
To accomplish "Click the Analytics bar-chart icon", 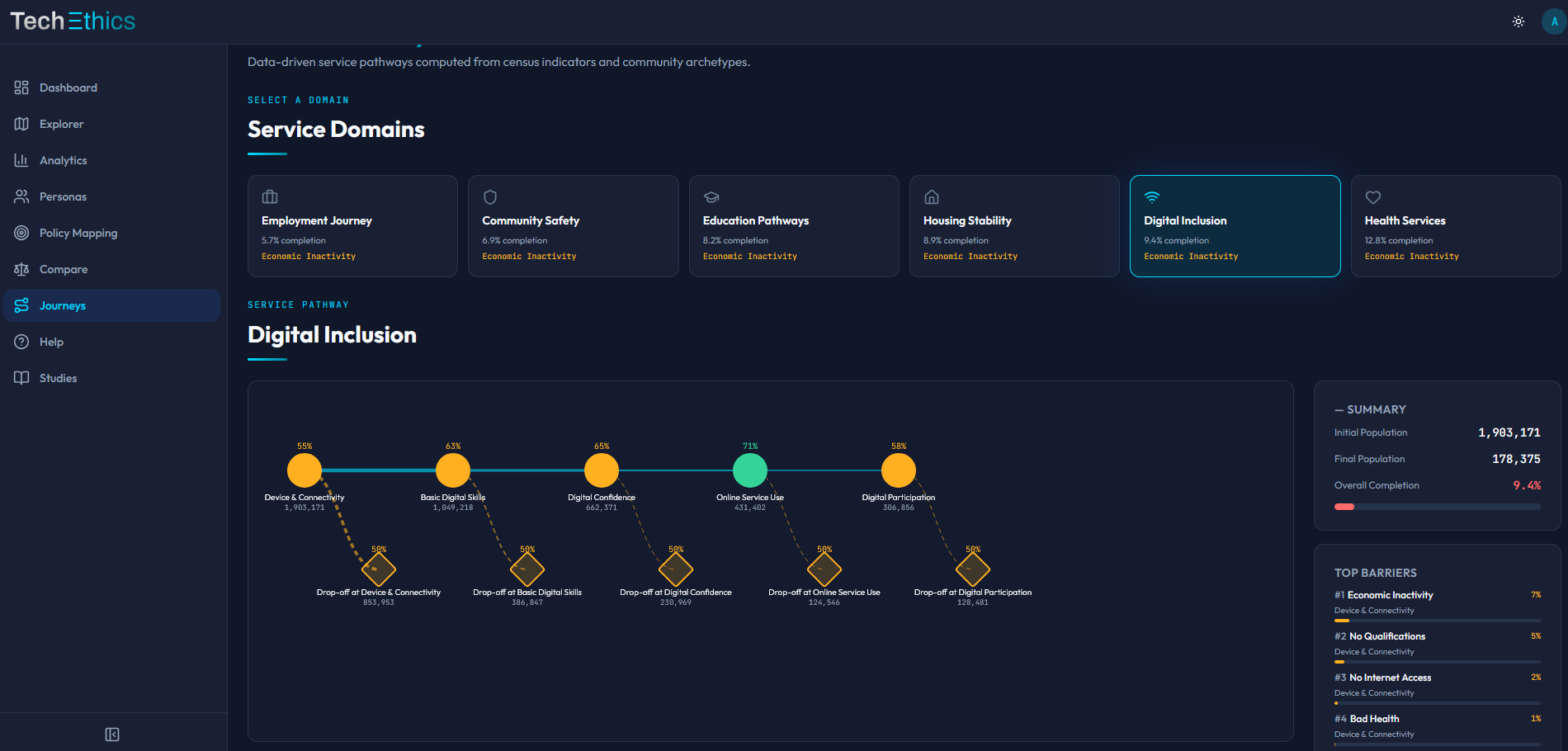I will 22,160.
